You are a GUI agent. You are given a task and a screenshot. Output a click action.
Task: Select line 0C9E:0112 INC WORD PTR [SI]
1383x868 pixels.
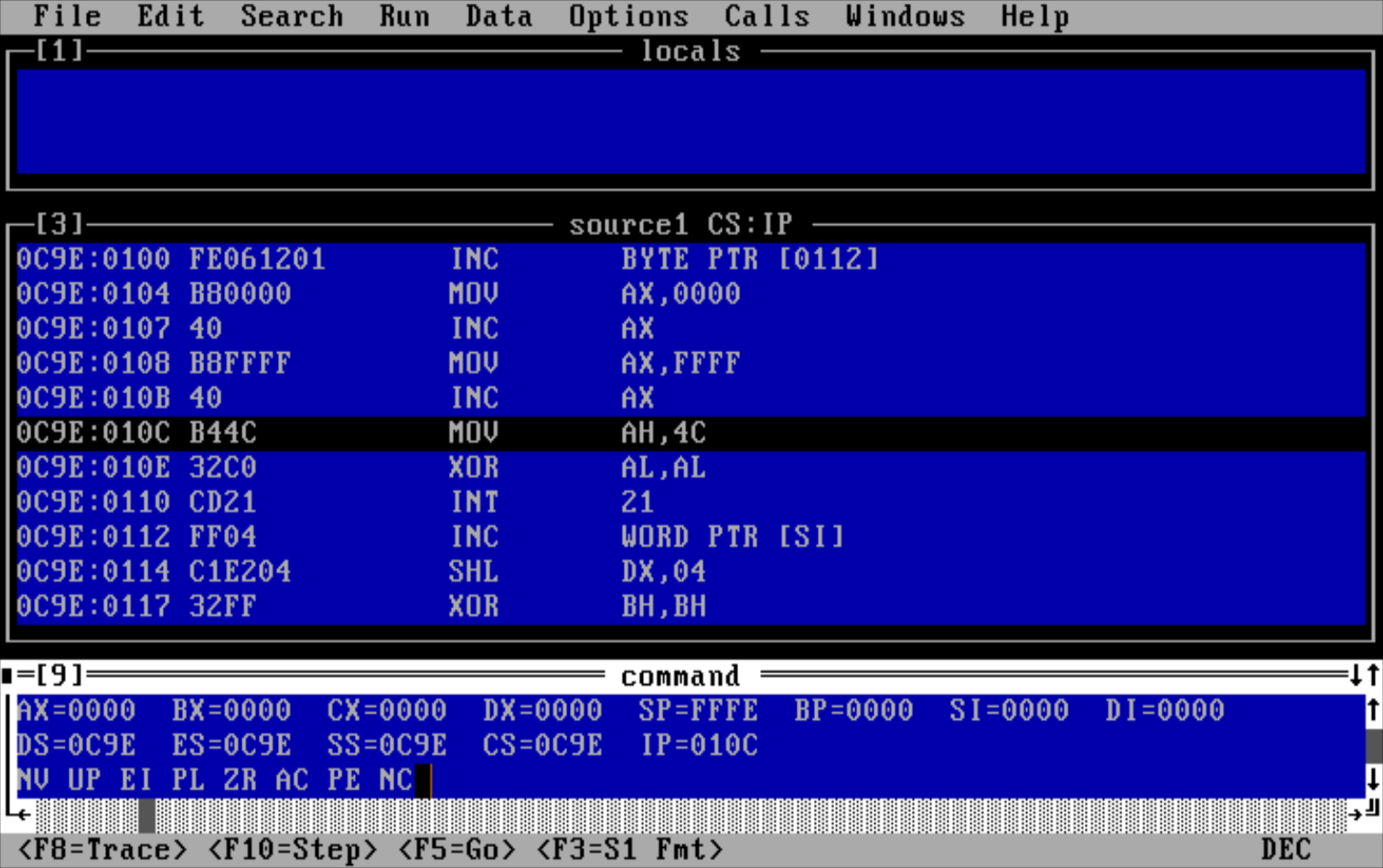pos(691,537)
